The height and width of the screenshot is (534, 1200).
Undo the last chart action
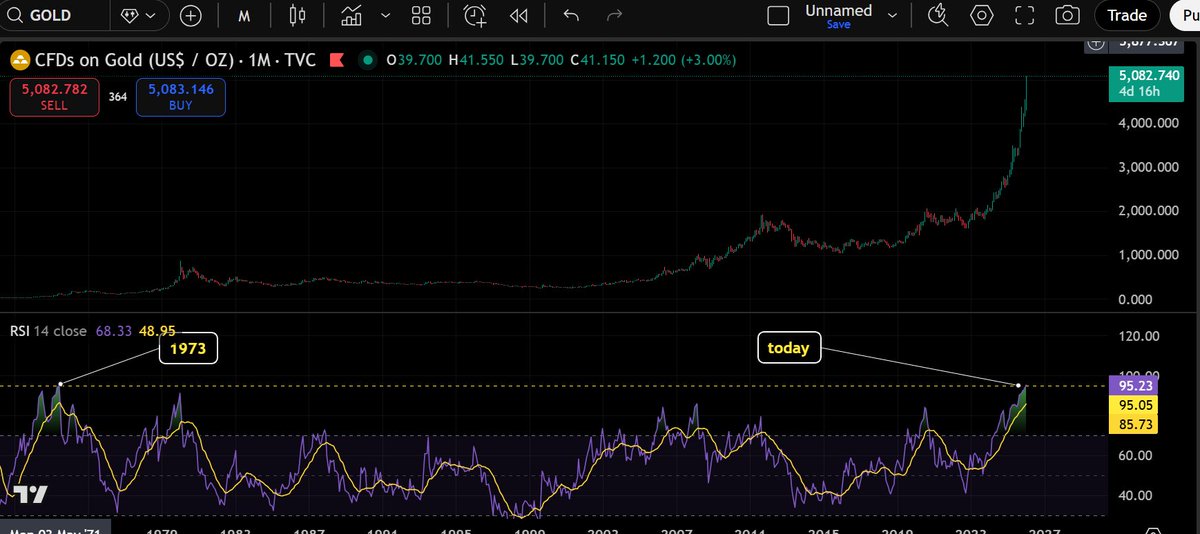(x=571, y=15)
